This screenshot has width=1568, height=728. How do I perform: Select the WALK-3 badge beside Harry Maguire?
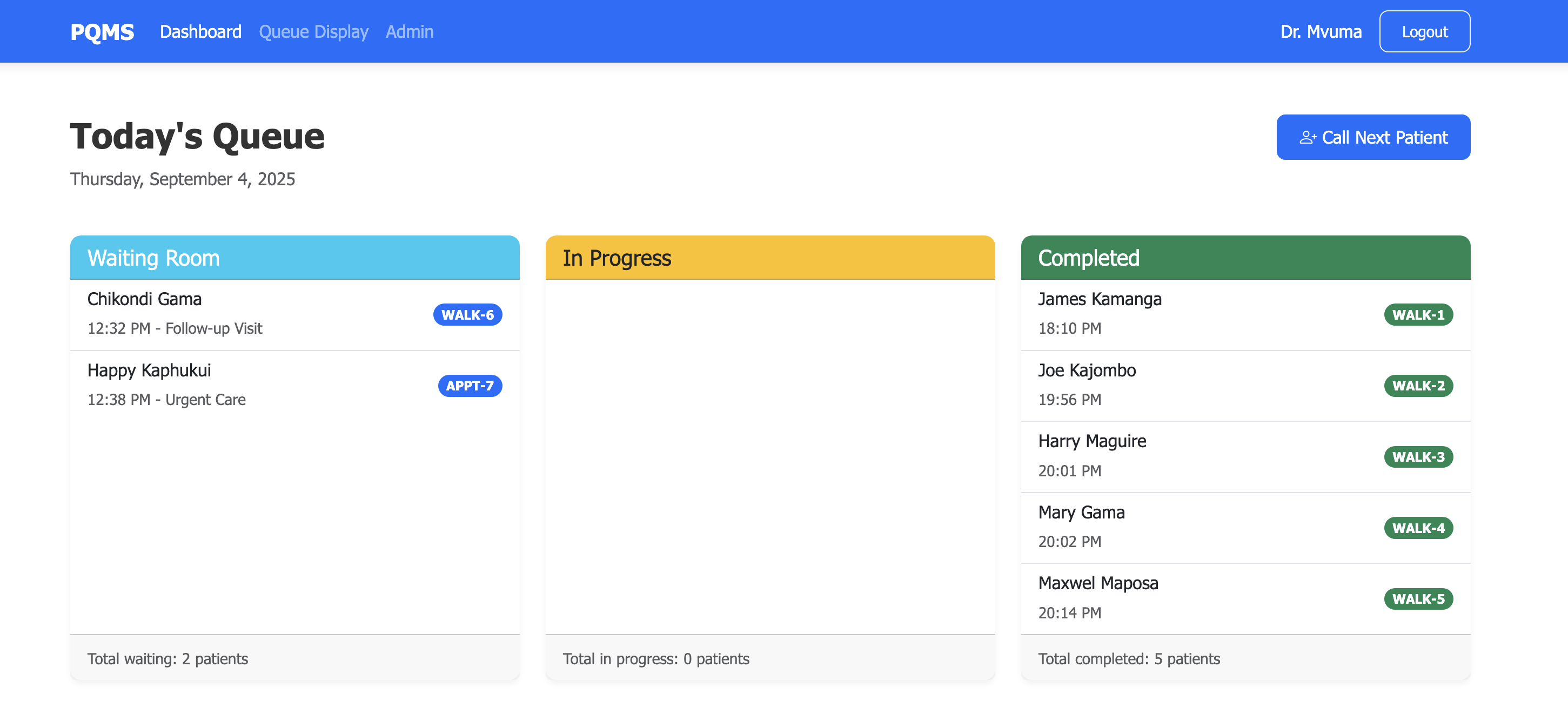[1418, 457]
